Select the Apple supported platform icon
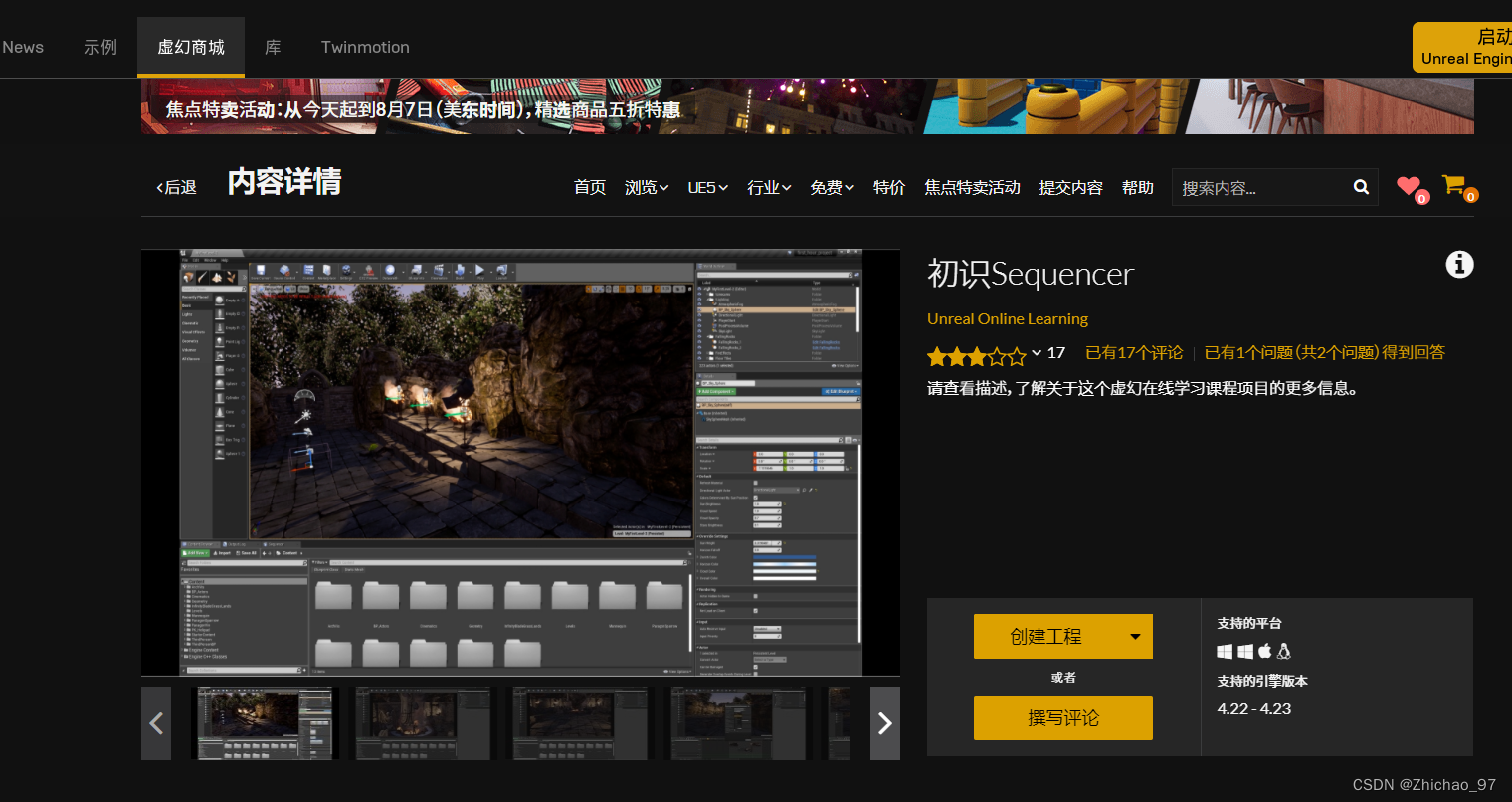1512x802 pixels. (x=1264, y=651)
